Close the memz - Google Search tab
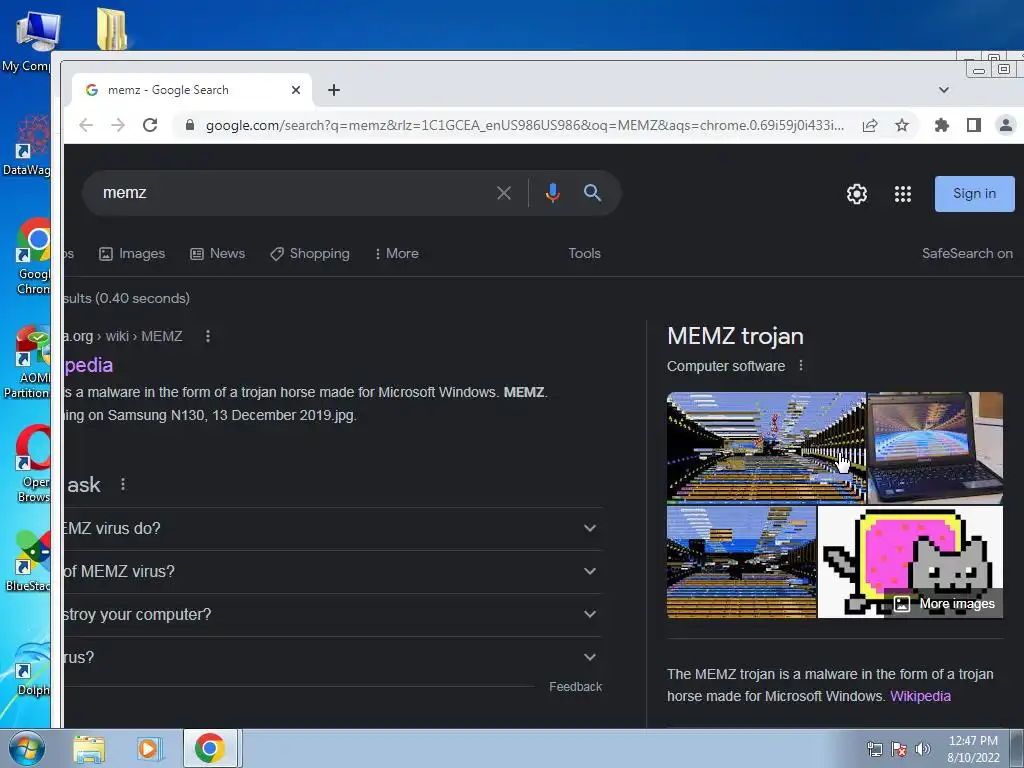 click(296, 89)
